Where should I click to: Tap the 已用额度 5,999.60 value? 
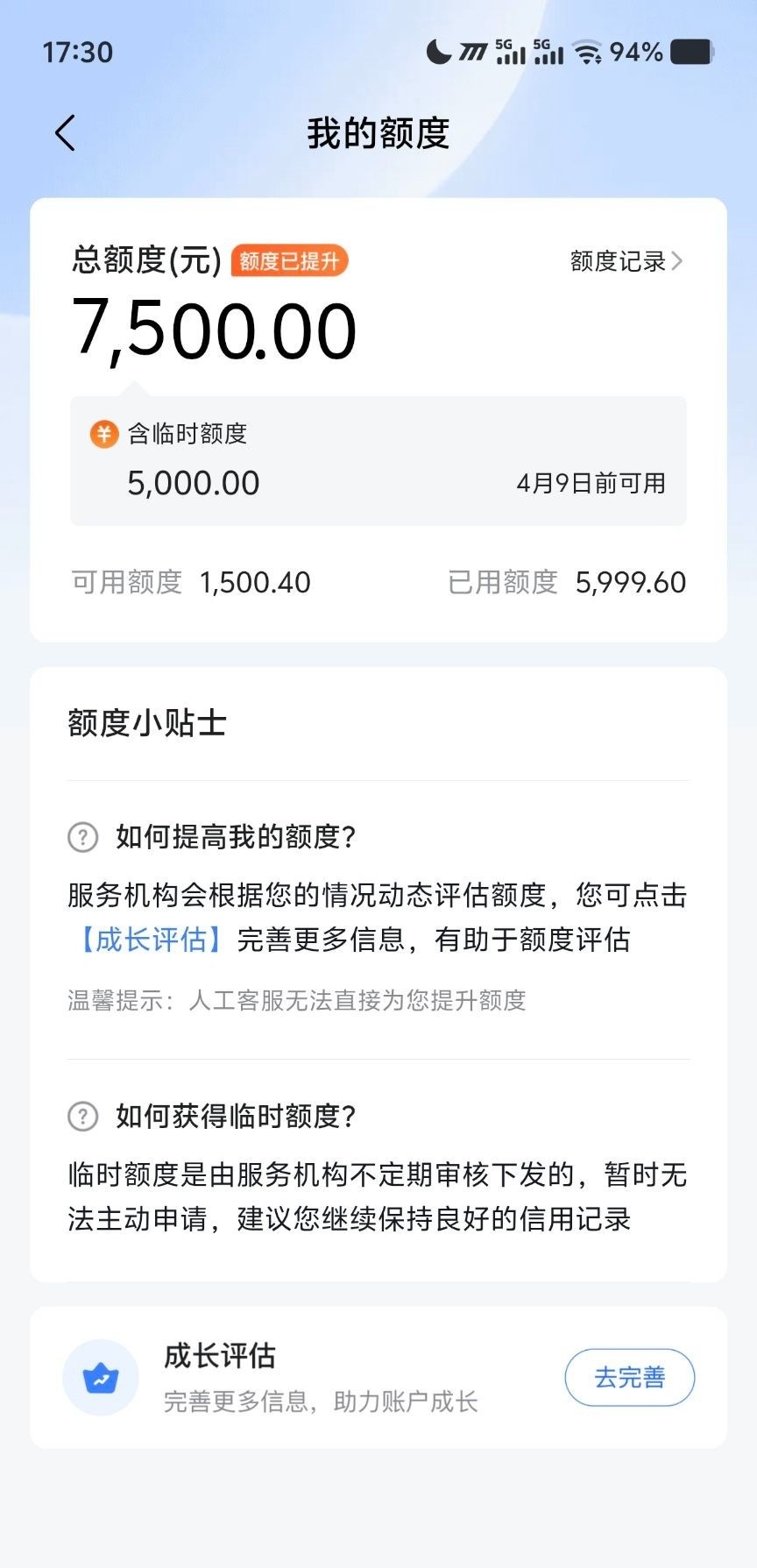tap(630, 583)
